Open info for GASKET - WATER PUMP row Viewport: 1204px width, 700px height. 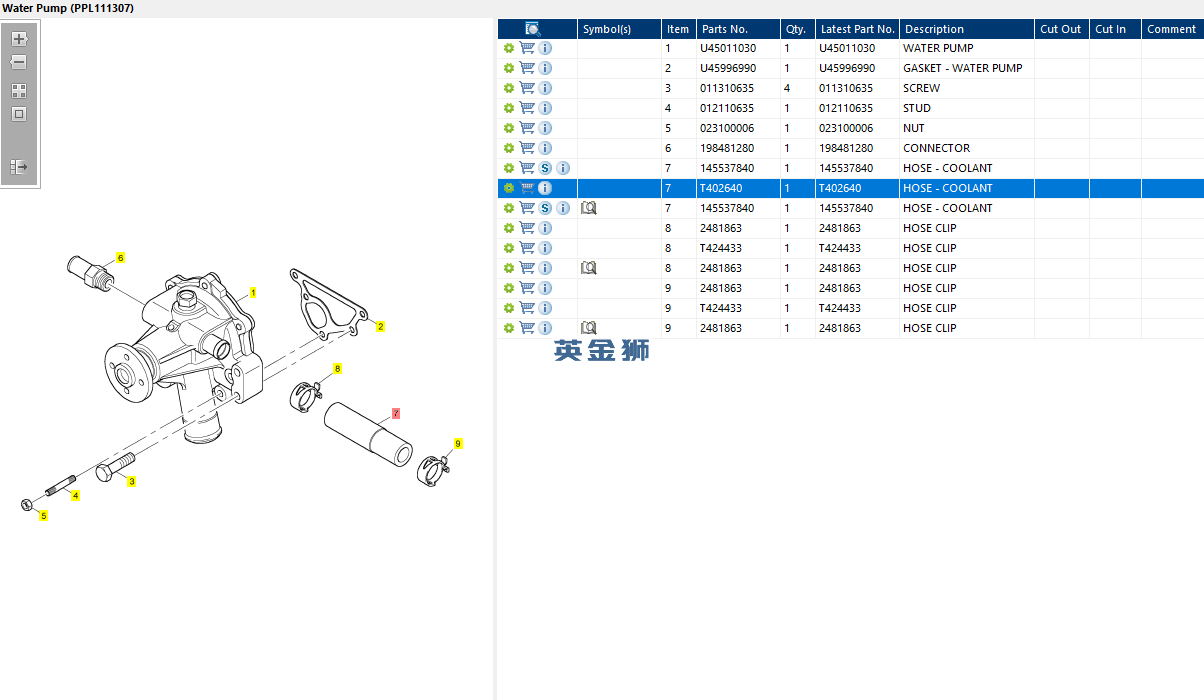[x=545, y=68]
